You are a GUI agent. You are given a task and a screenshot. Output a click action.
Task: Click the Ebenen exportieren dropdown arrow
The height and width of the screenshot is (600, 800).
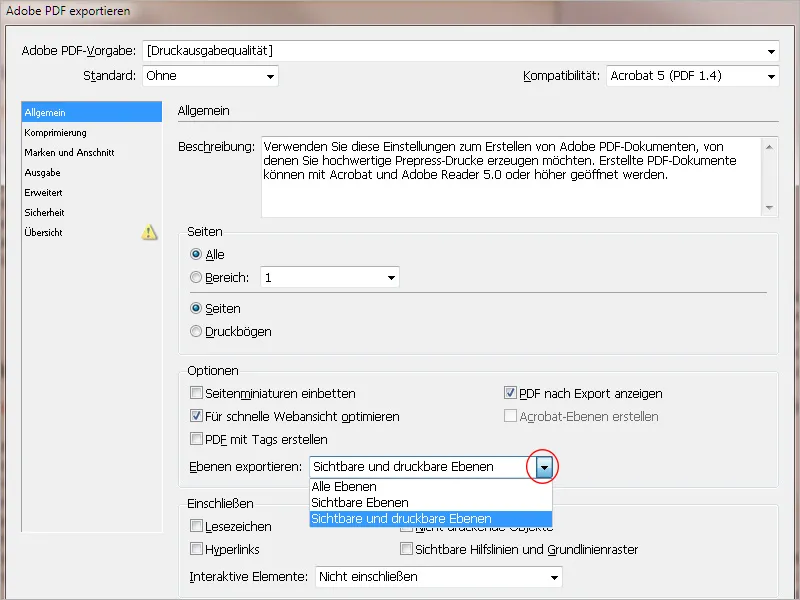click(544, 467)
